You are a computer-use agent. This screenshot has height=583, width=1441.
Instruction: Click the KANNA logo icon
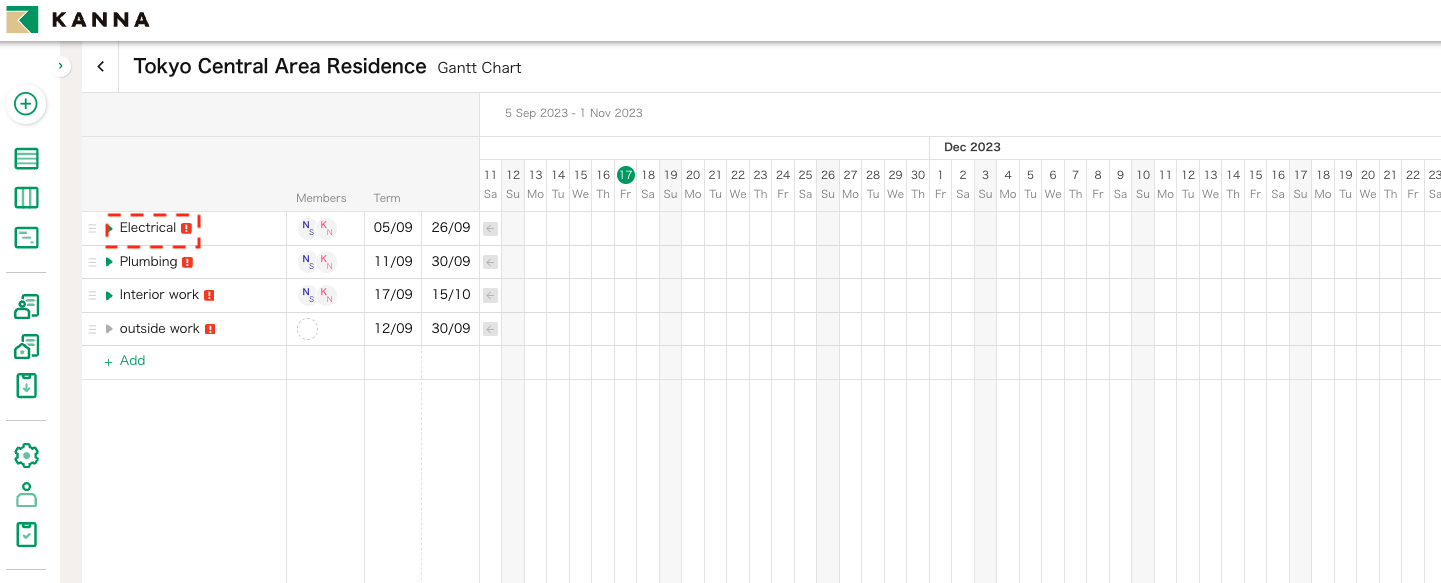pos(20,18)
